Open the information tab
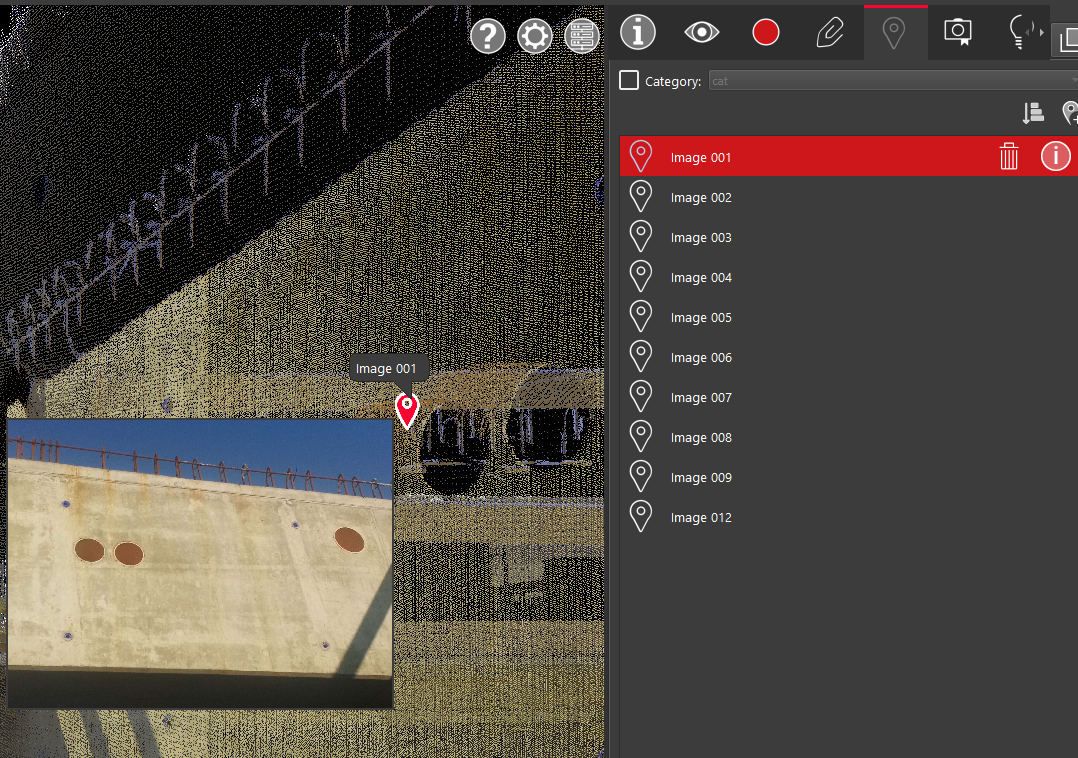 638,32
